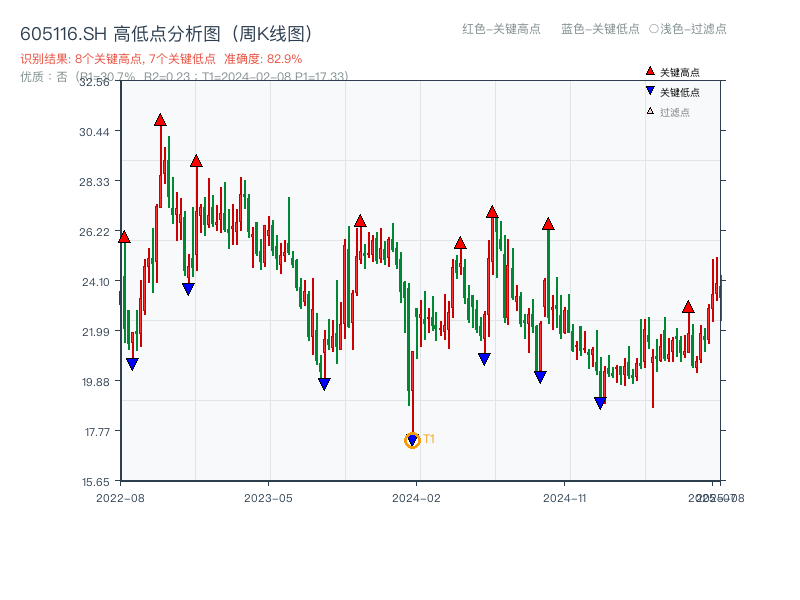The image size is (800, 600).
Task: Select the red key-high marker near 26.6 before 2024-11
Action: click(x=548, y=224)
